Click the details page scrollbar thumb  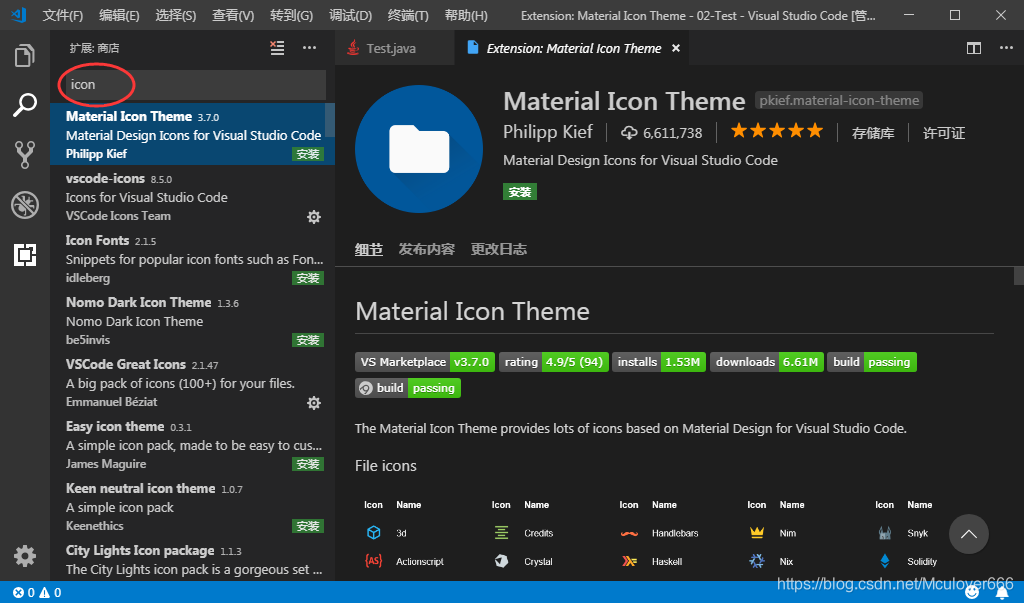click(1018, 276)
